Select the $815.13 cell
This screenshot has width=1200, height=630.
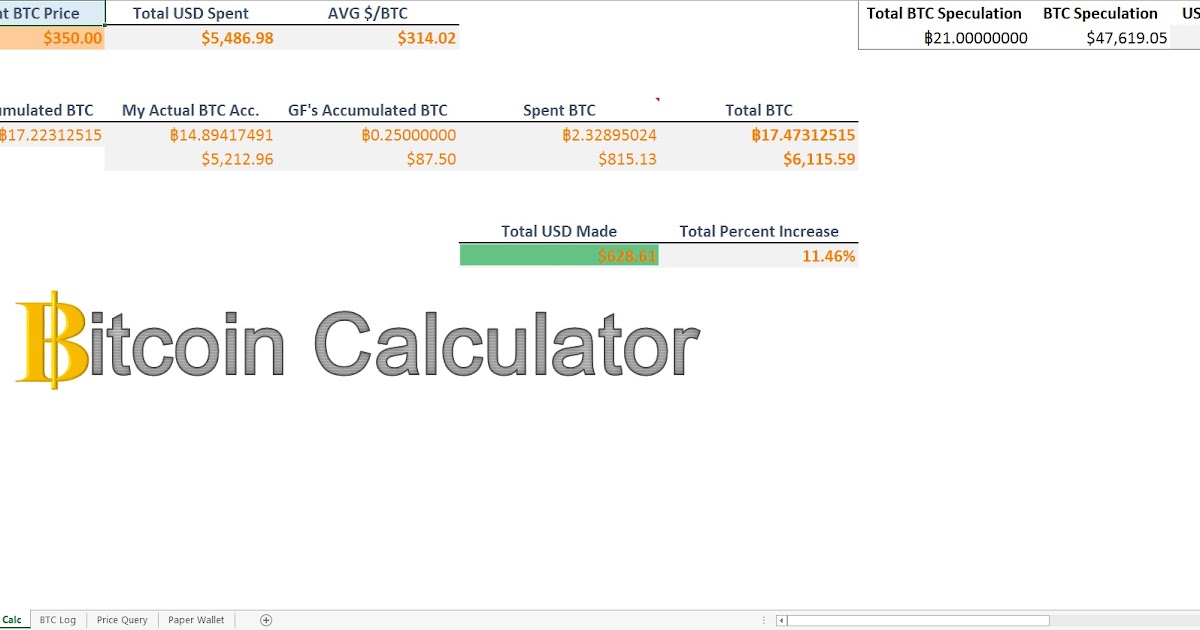559,159
